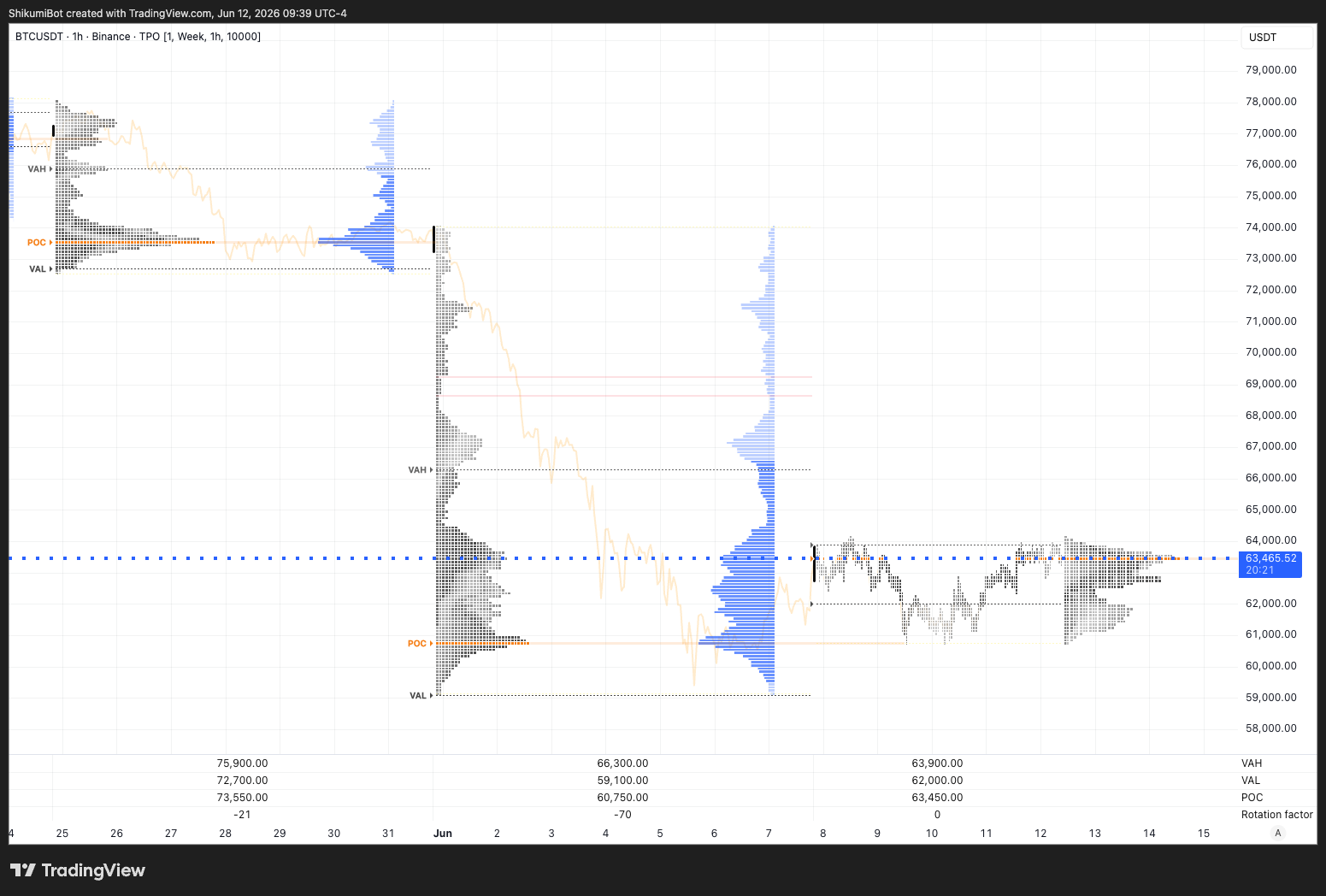Click the date 13 on time axis
Image resolution: width=1326 pixels, height=896 pixels.
click(1095, 834)
